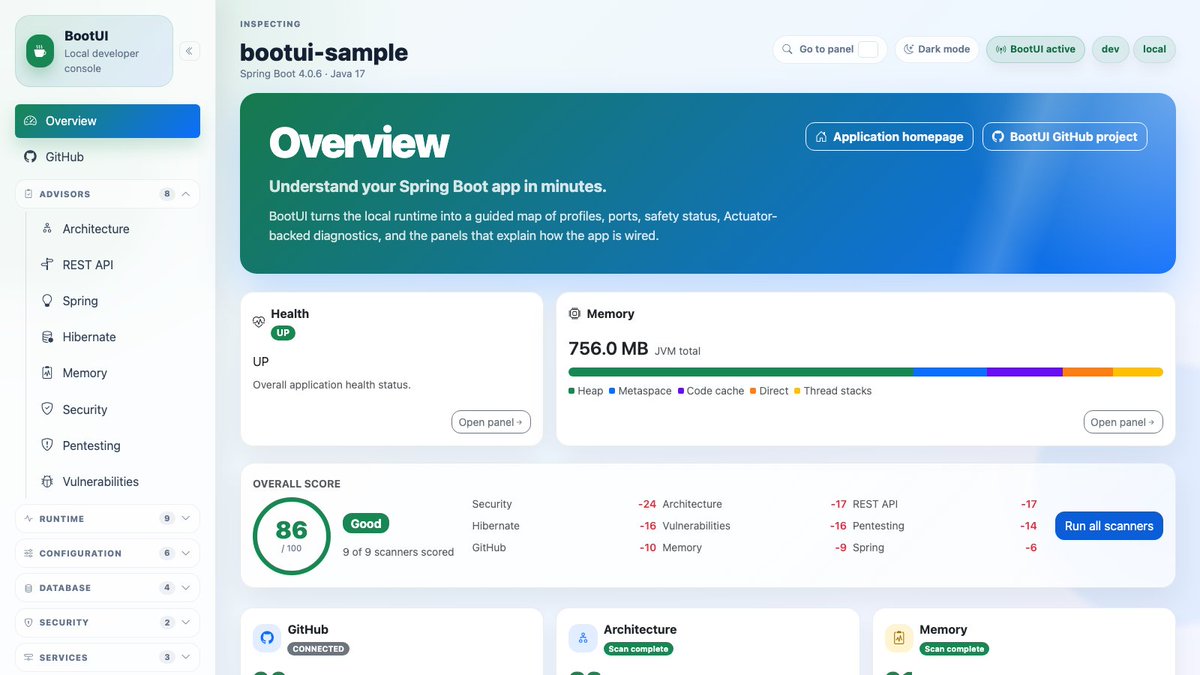
Task: Click the chip icon in the Memory card header
Action: (575, 314)
